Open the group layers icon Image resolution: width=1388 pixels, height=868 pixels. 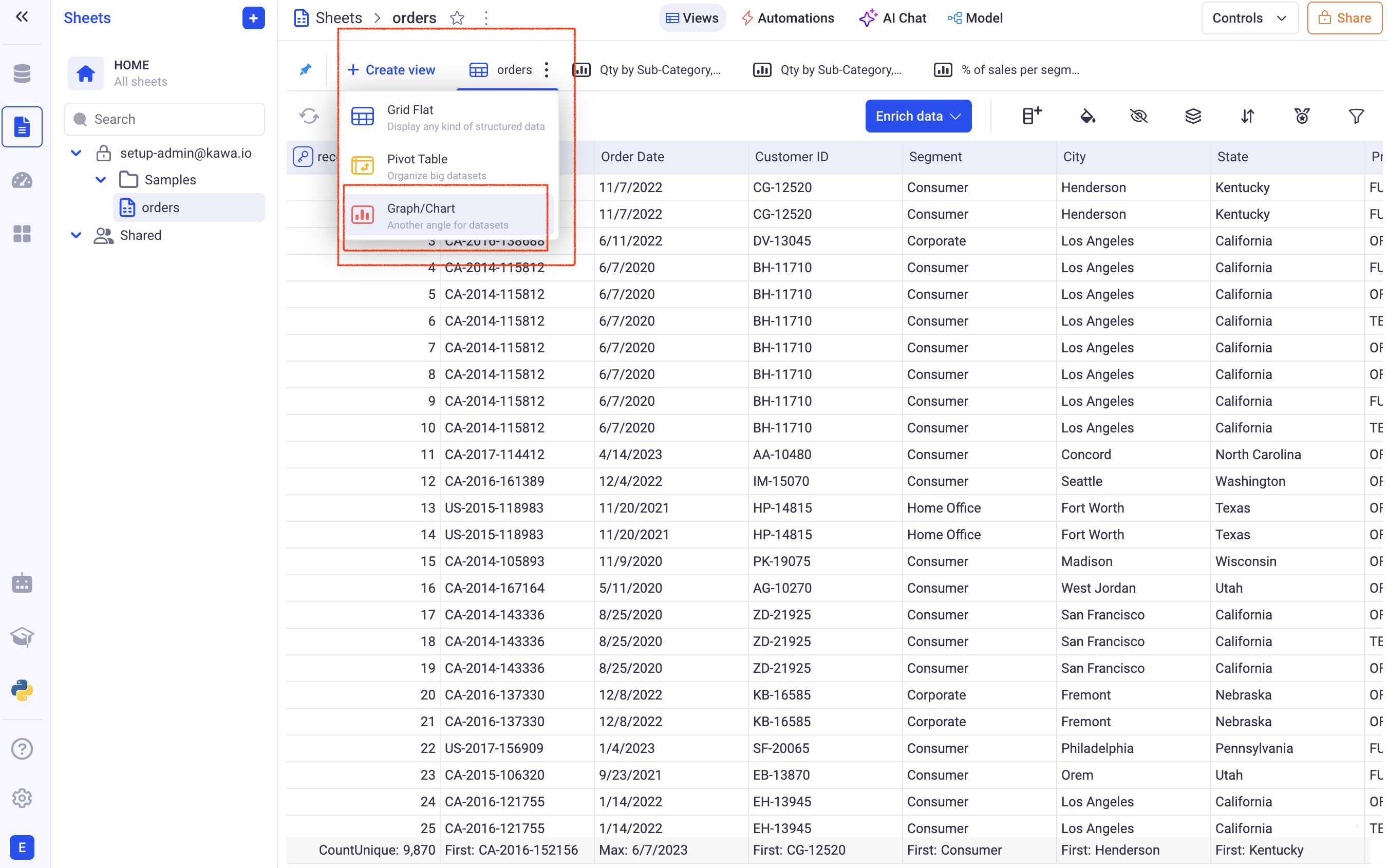pyautogui.click(x=1193, y=117)
